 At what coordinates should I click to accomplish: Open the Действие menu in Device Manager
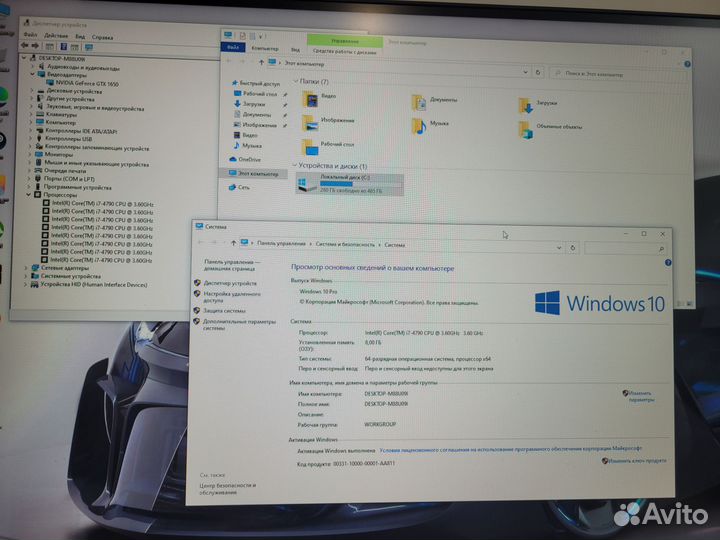click(56, 36)
